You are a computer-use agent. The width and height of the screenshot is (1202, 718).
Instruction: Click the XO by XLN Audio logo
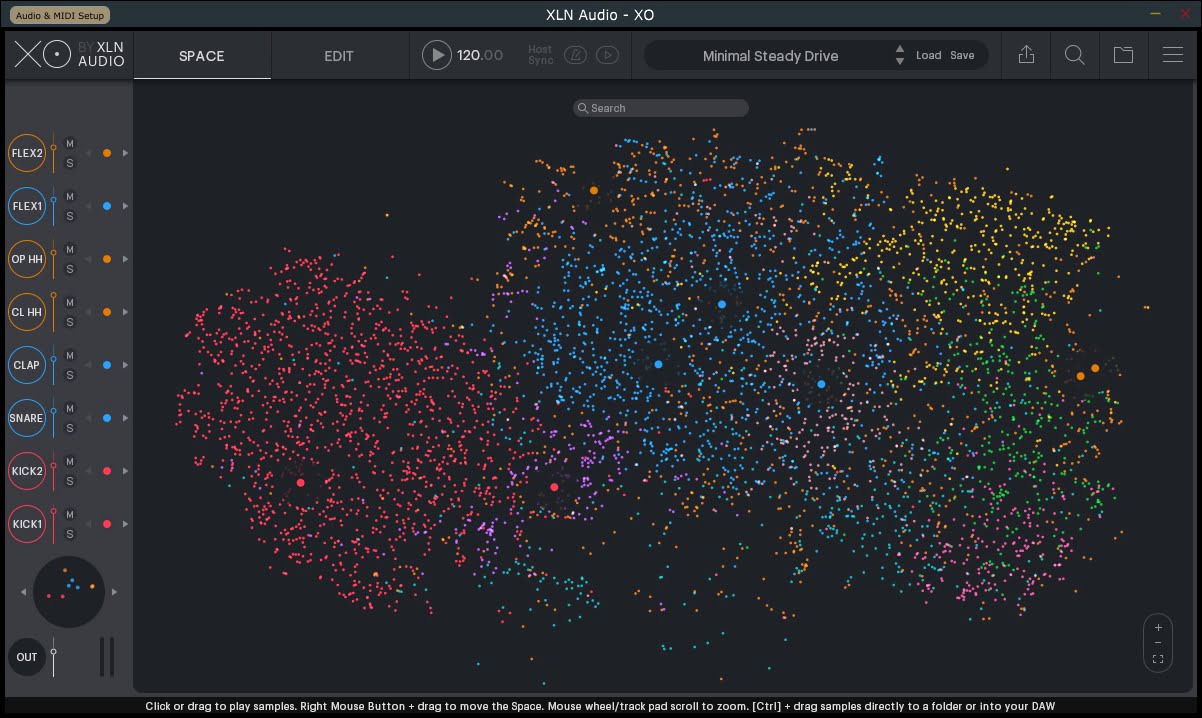tap(69, 55)
